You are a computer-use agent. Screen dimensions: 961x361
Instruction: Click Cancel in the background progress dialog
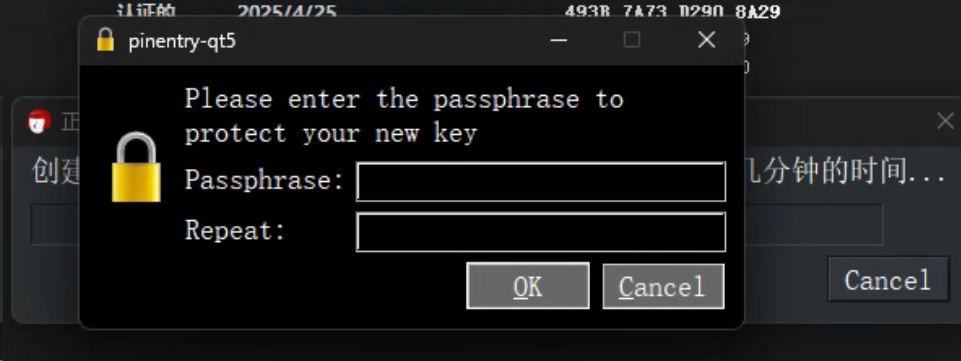888,279
